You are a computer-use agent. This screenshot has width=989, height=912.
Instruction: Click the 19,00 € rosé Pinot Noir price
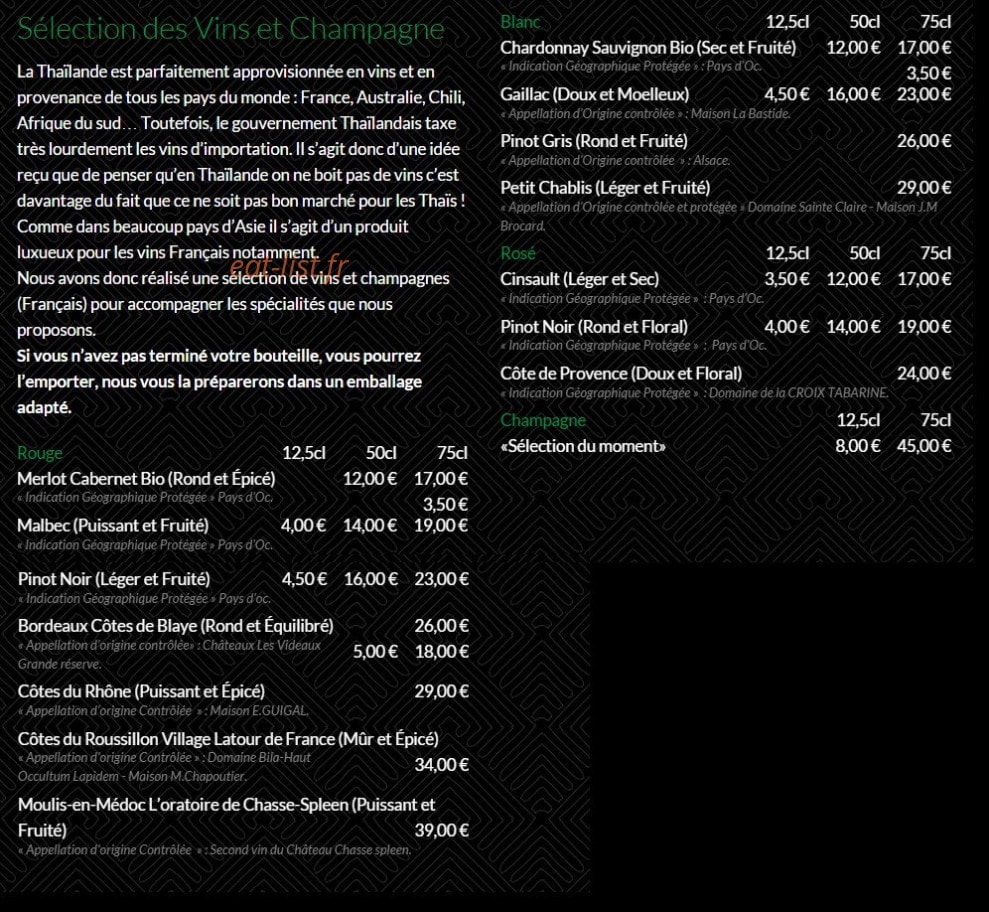[x=924, y=327]
